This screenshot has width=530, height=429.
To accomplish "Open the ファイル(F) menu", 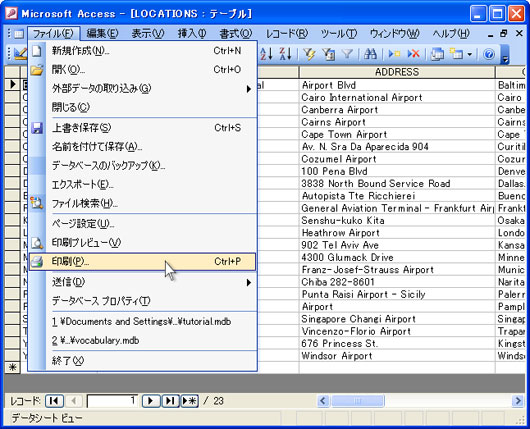I will click(x=53, y=33).
